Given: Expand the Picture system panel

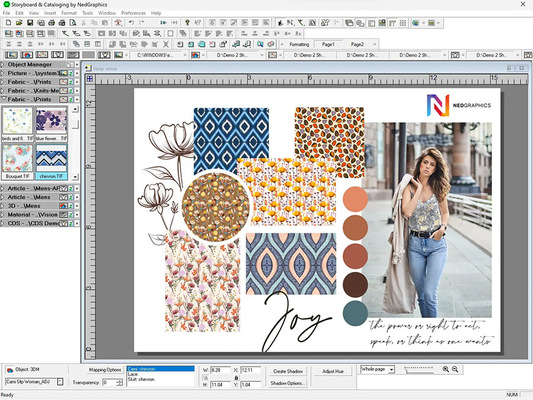Looking at the screenshot, I should point(3,73).
